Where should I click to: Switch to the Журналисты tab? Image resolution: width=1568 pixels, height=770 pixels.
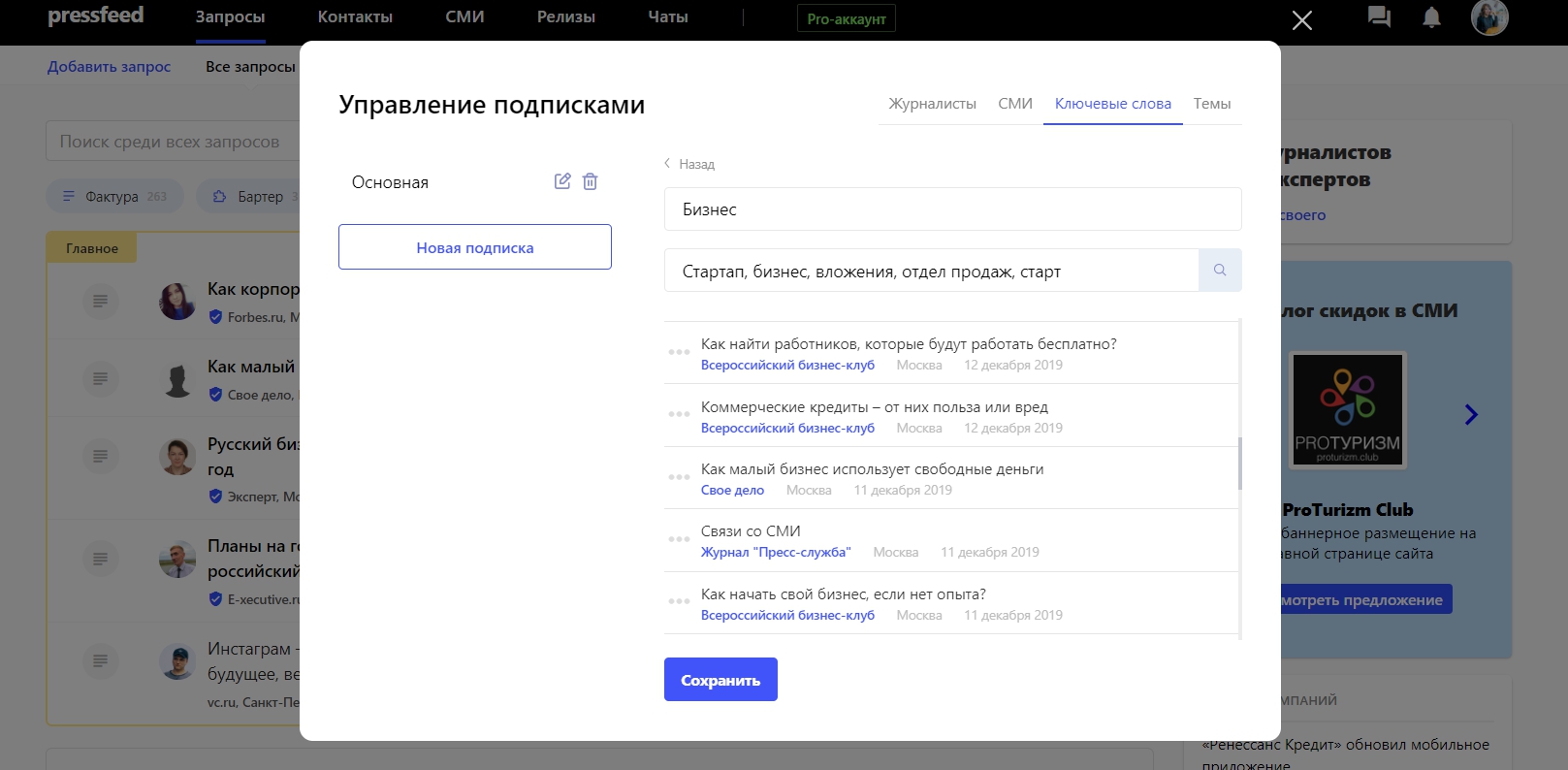point(932,104)
